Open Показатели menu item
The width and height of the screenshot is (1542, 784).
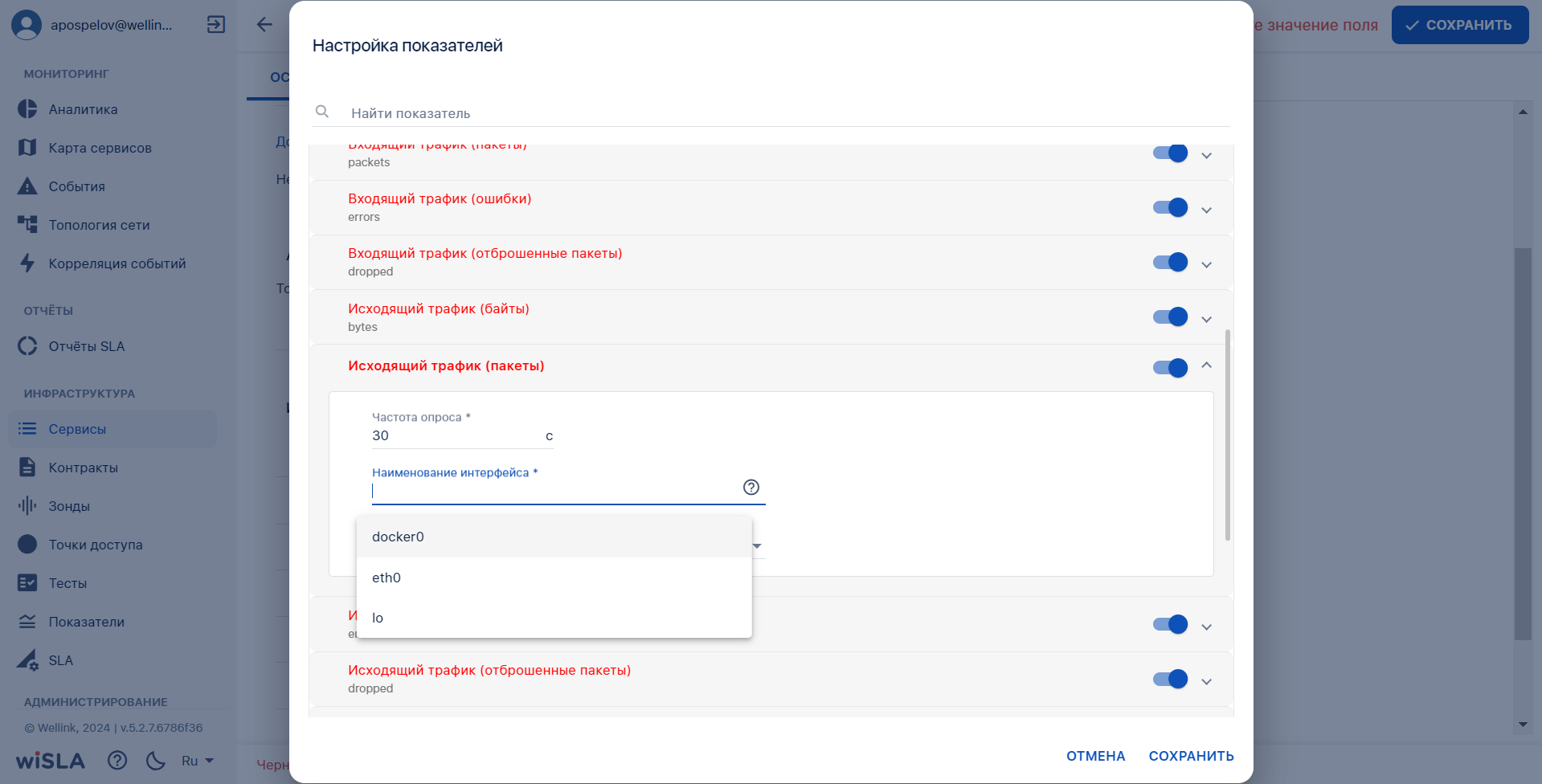[112, 622]
